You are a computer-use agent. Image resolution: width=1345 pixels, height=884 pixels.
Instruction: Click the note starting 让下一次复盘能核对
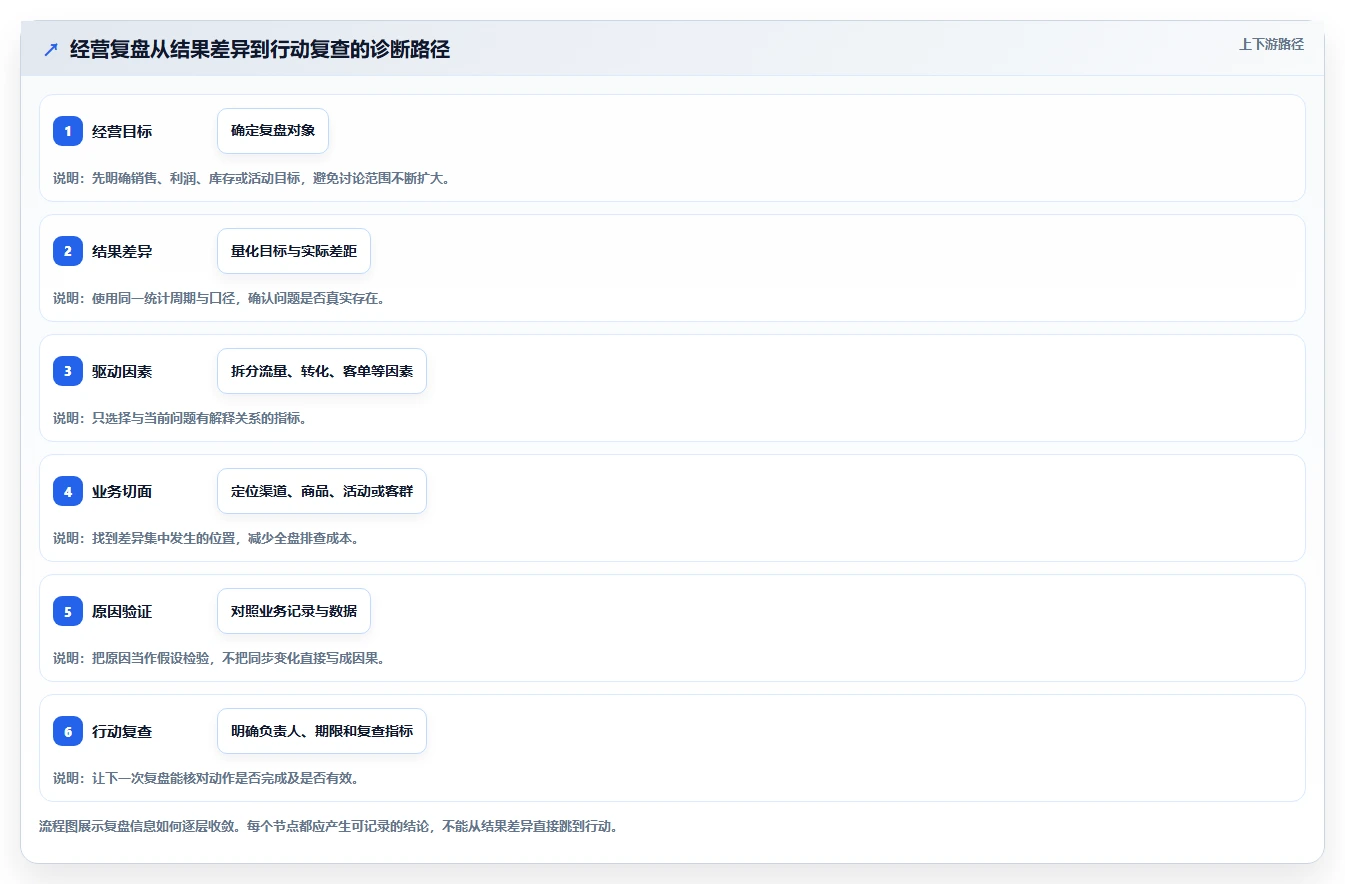(206, 778)
